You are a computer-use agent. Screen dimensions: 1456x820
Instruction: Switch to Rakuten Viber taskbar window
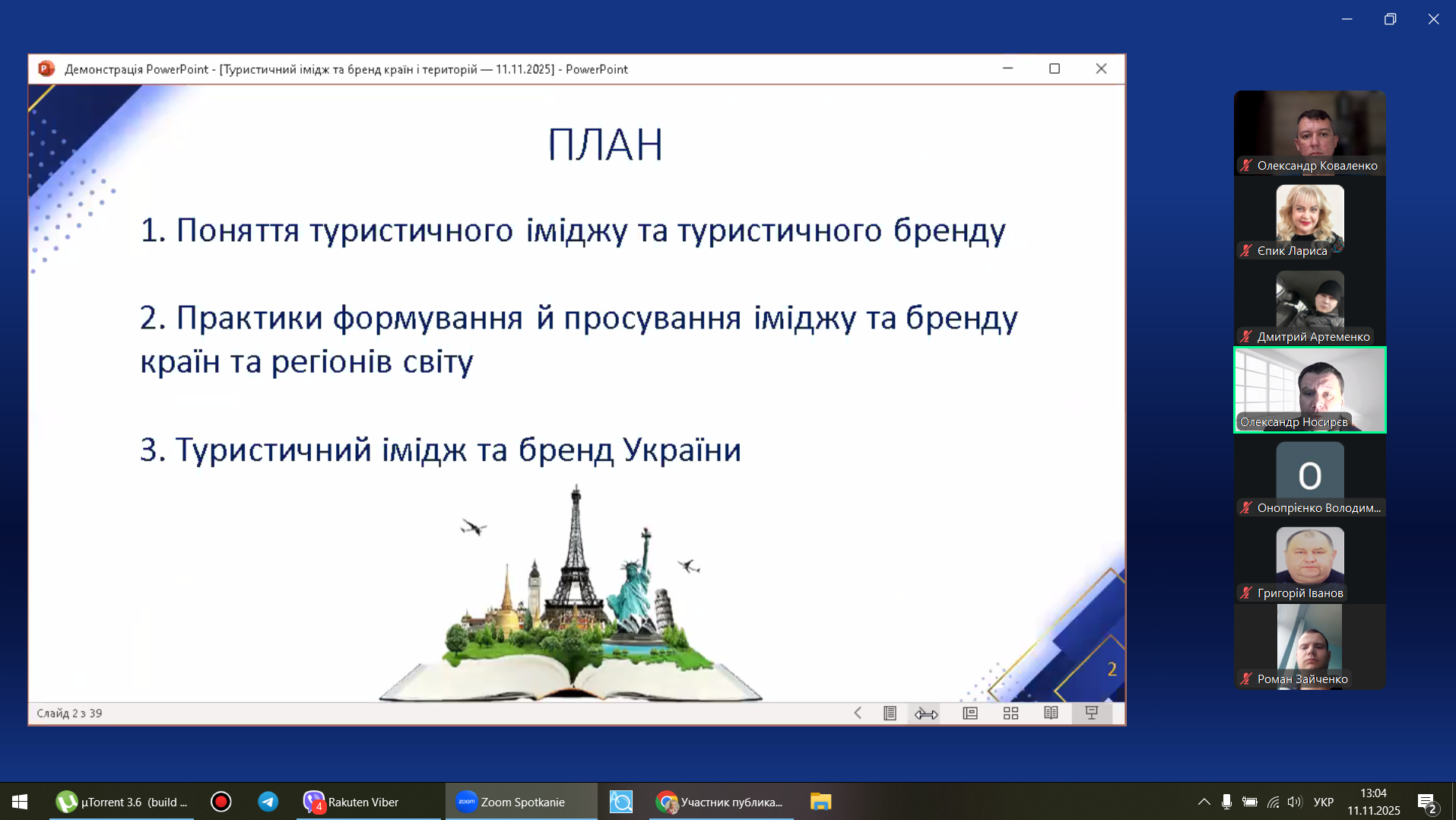tap(361, 802)
